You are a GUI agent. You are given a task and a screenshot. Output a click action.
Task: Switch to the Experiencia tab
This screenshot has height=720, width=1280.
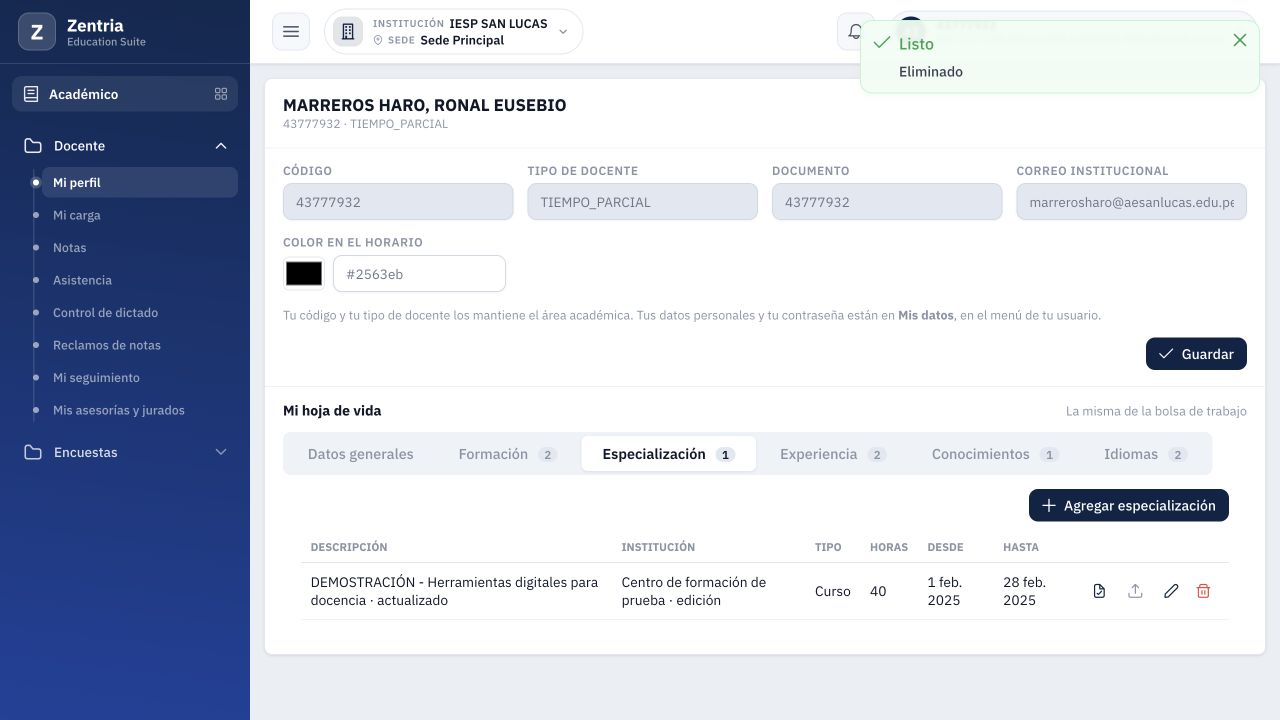pos(833,454)
